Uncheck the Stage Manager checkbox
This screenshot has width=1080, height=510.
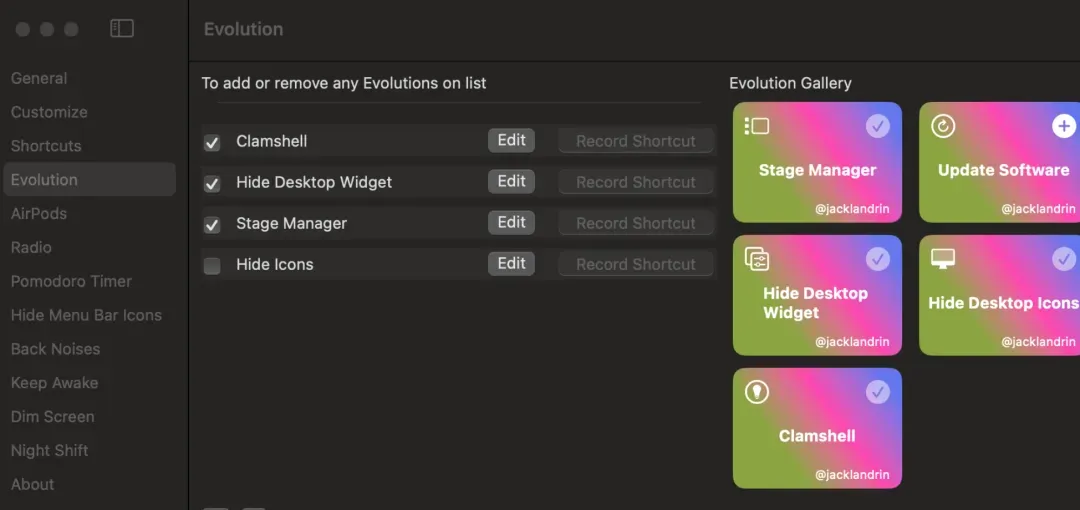pyautogui.click(x=212, y=225)
